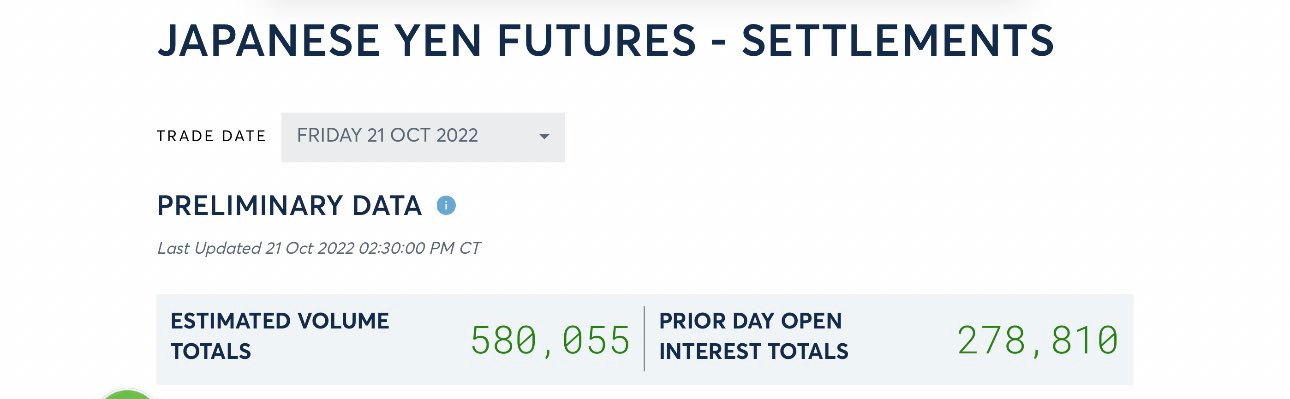
Task: Expand the trade date dropdown arrow
Action: coord(544,136)
